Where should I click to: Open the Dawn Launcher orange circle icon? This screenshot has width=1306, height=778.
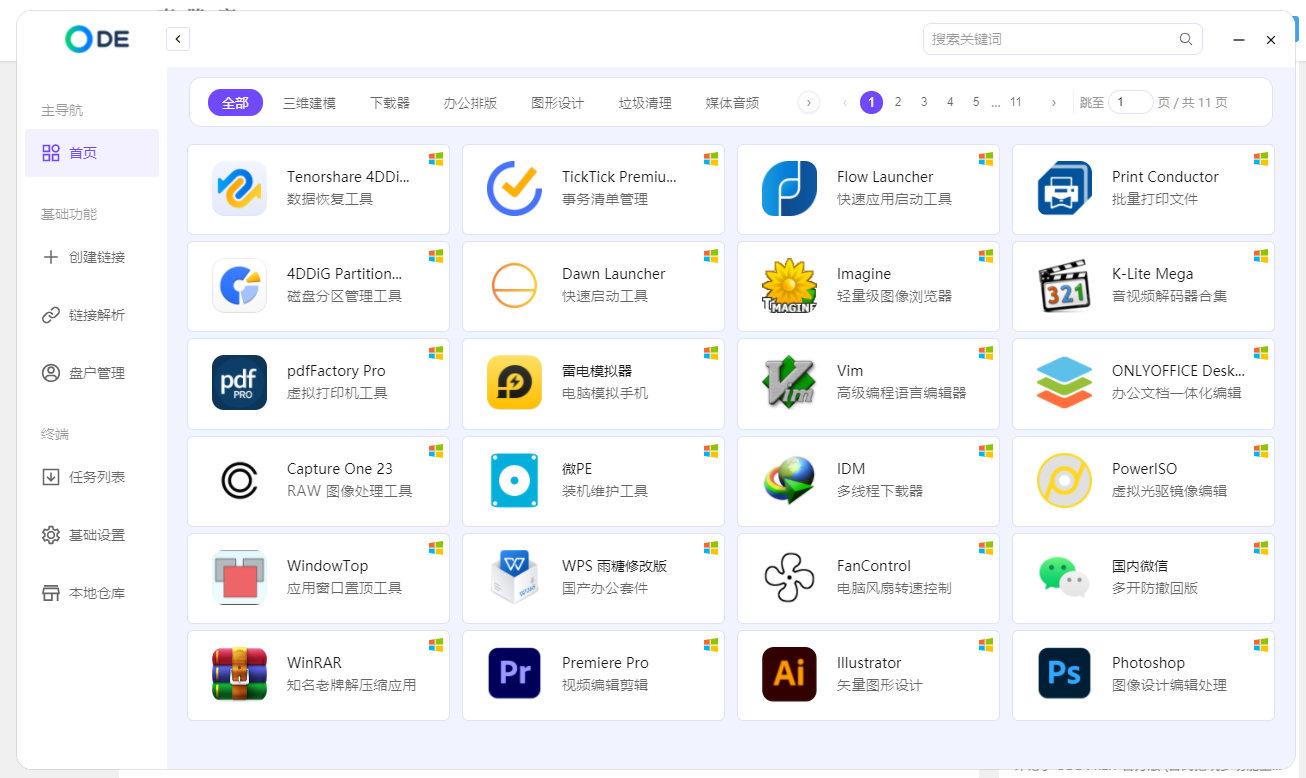[514, 285]
